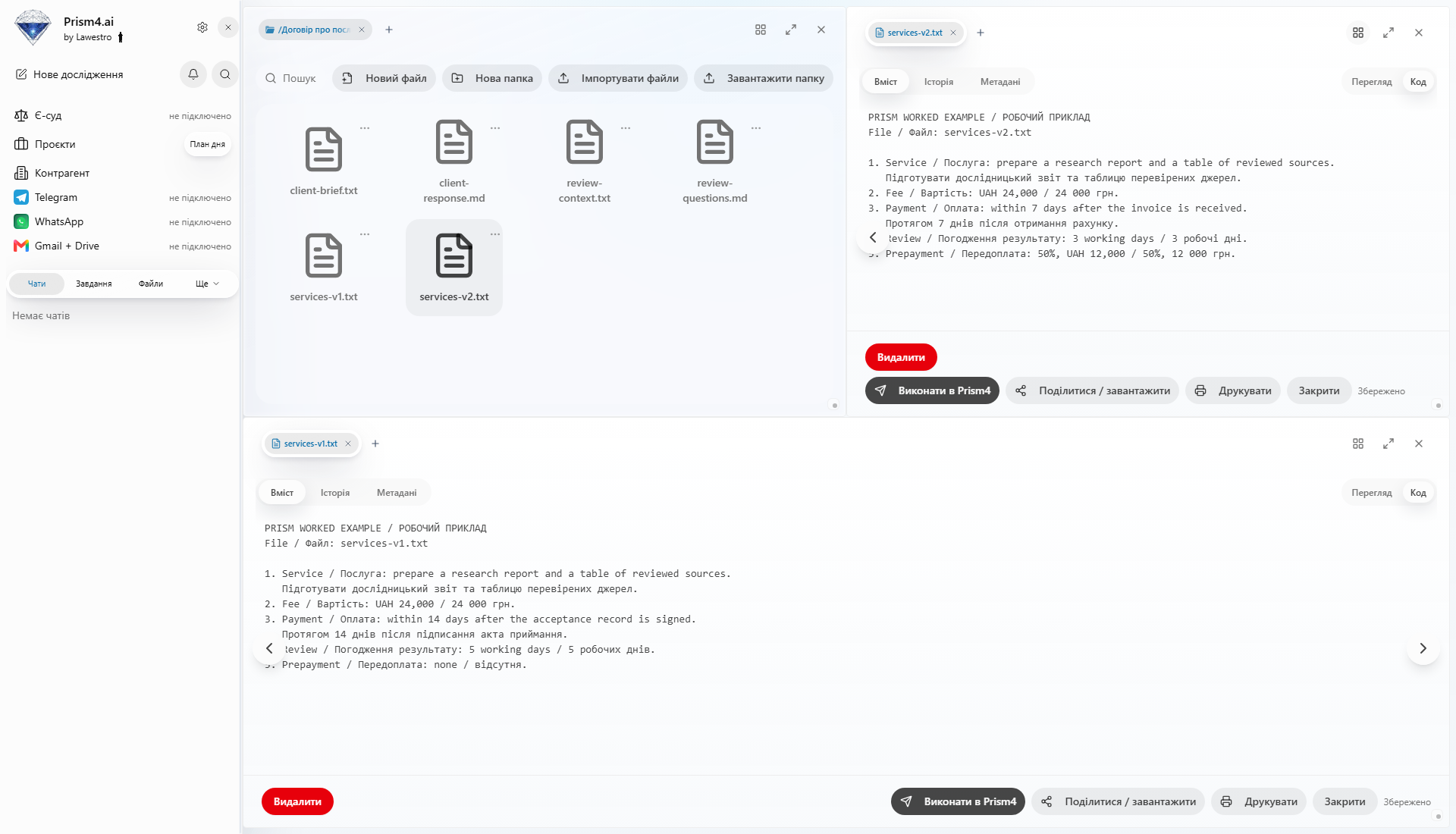Open the review-questions.md file icon
This screenshot has width=1456, height=834.
coord(715,142)
